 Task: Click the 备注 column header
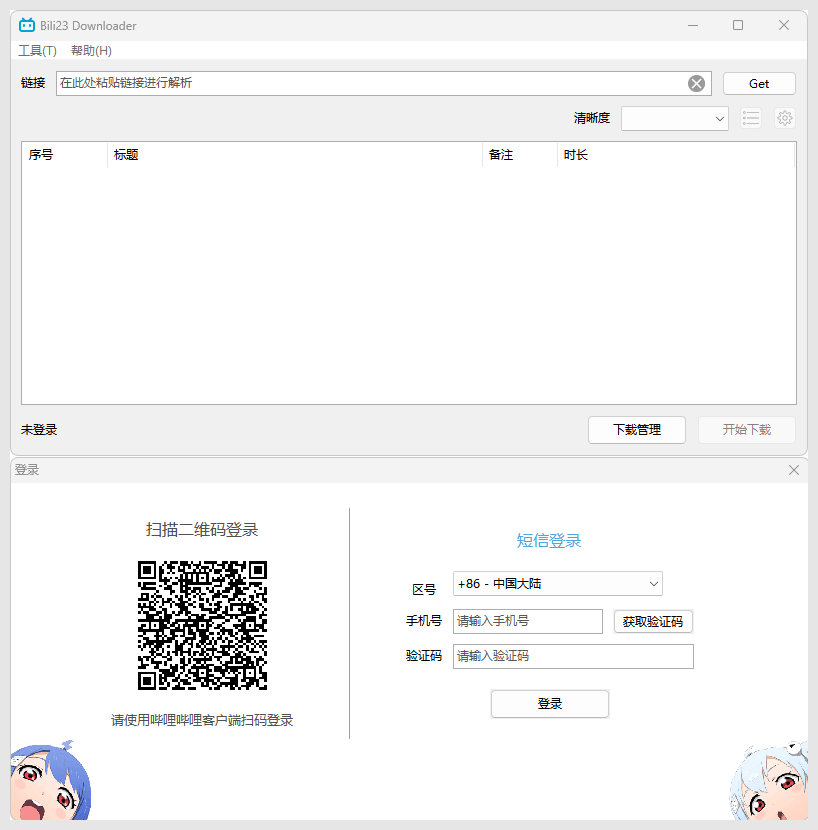coord(519,155)
